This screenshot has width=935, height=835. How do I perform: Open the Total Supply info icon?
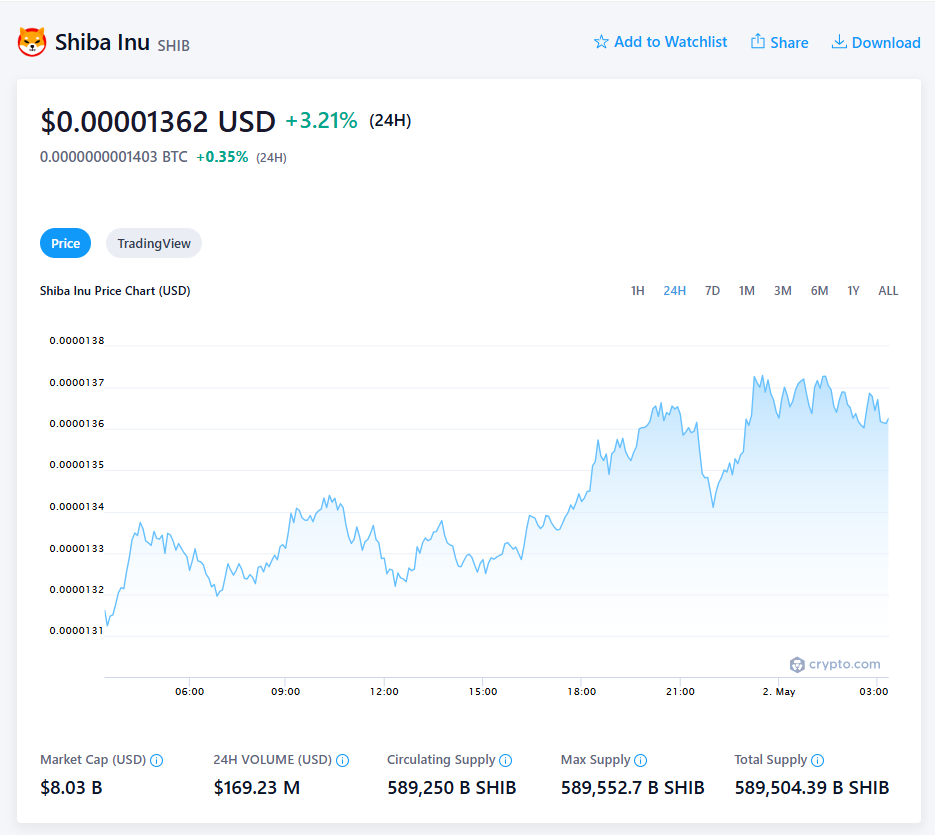pos(818,760)
